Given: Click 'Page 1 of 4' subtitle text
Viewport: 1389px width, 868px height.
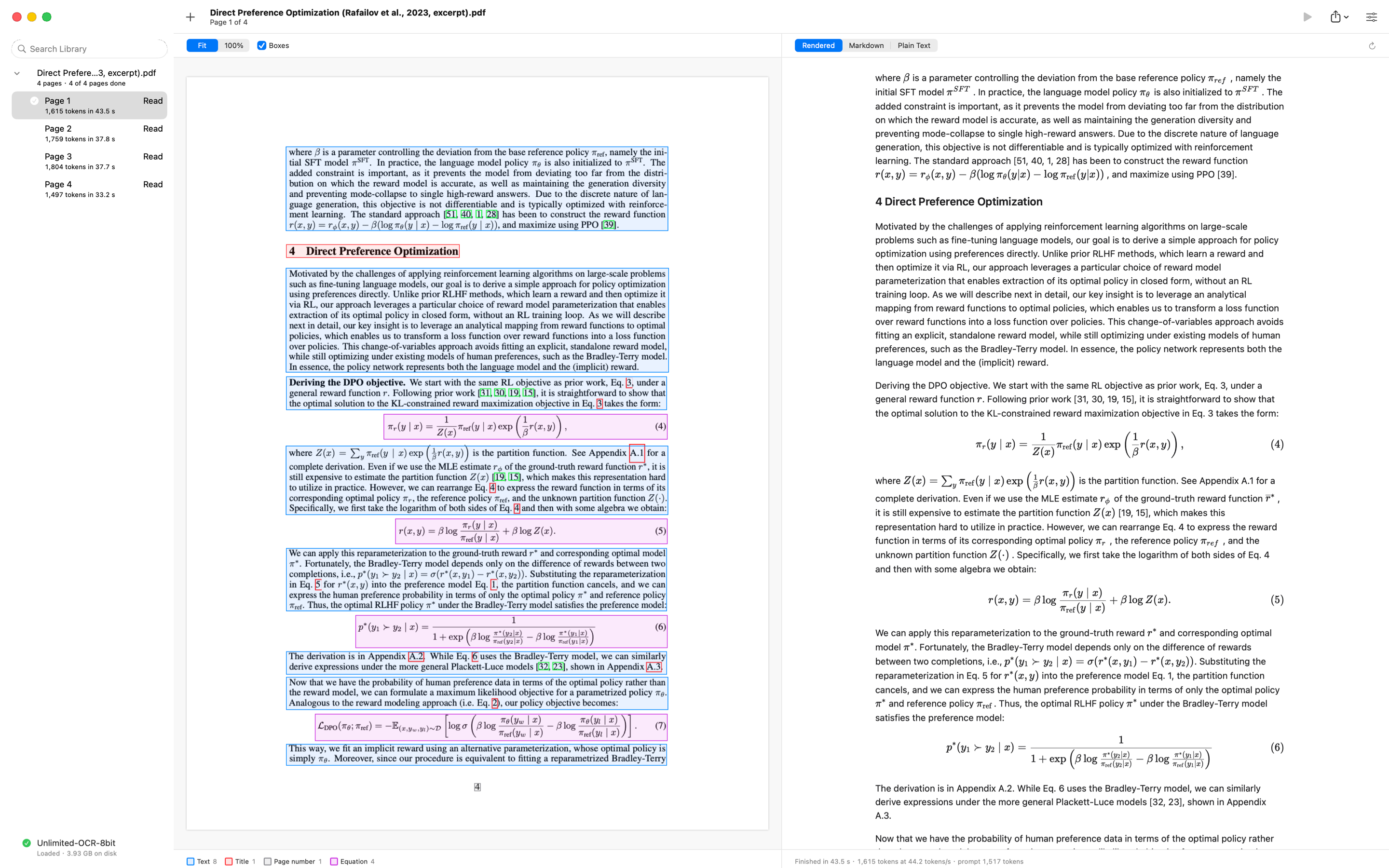Looking at the screenshot, I should 229,22.
